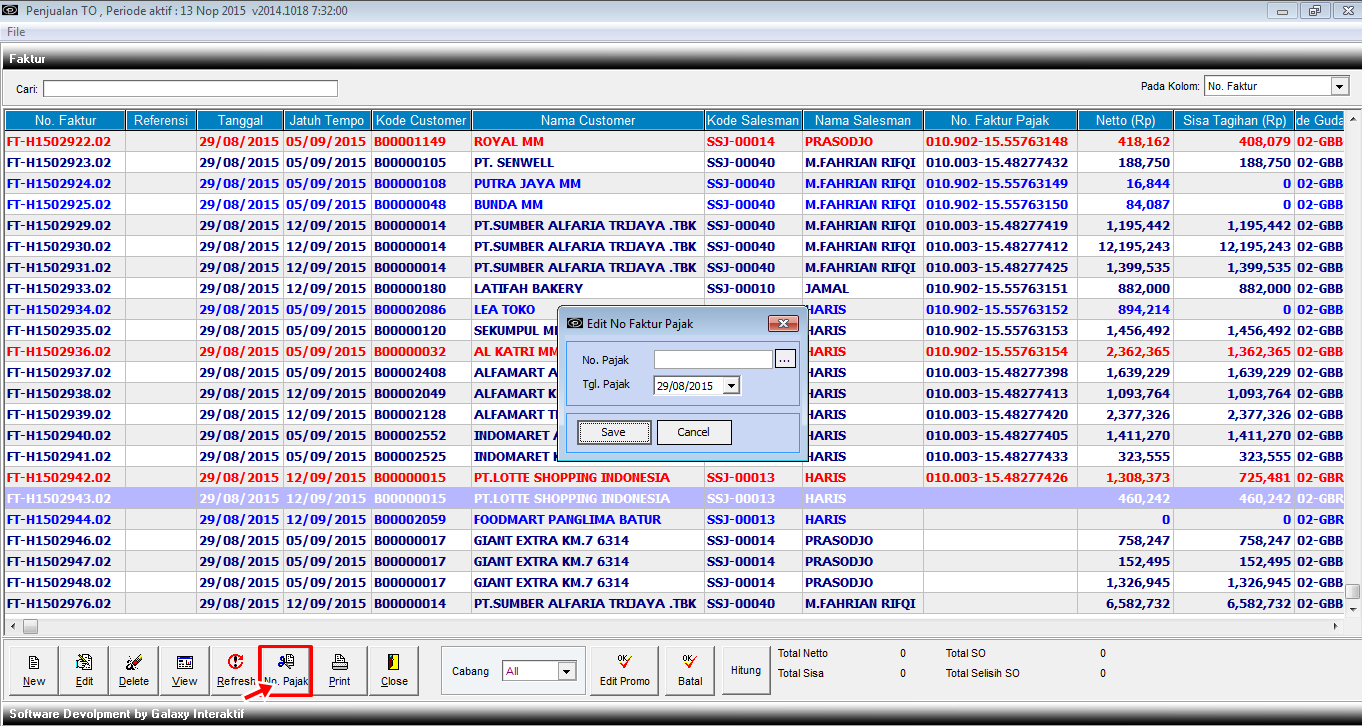Click Save in the Edit dialog

click(613, 432)
